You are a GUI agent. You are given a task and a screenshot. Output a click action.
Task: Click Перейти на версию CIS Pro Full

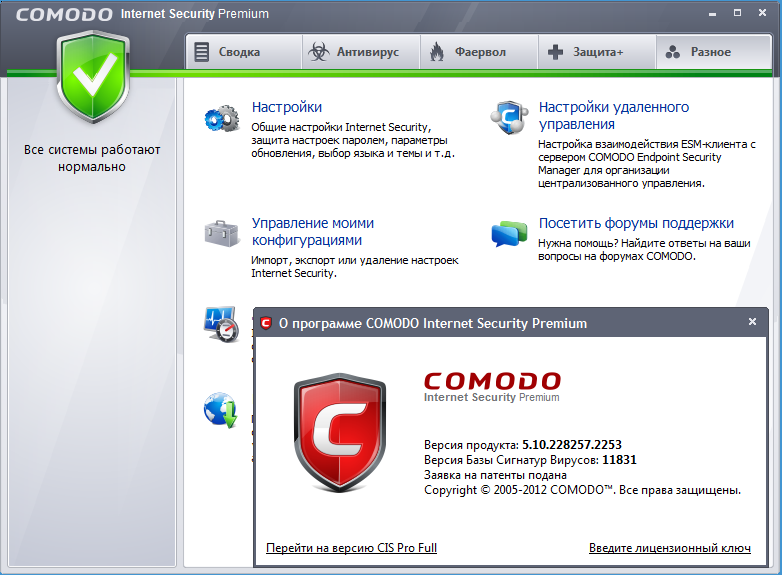tap(351, 548)
